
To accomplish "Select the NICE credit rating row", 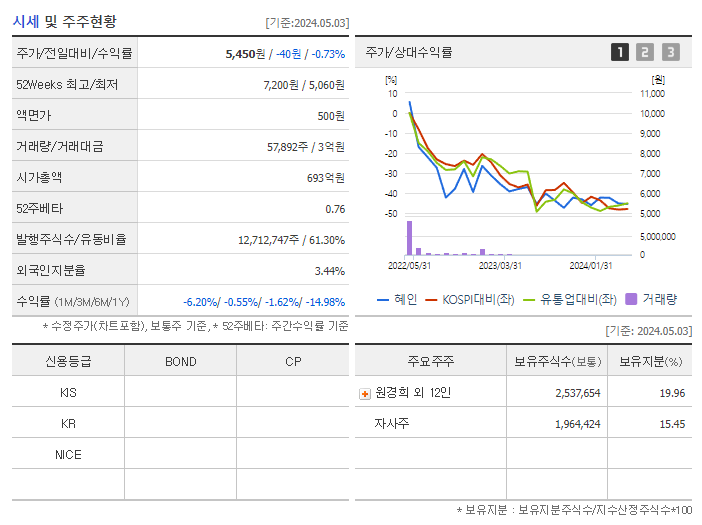I will pyautogui.click(x=180, y=454).
